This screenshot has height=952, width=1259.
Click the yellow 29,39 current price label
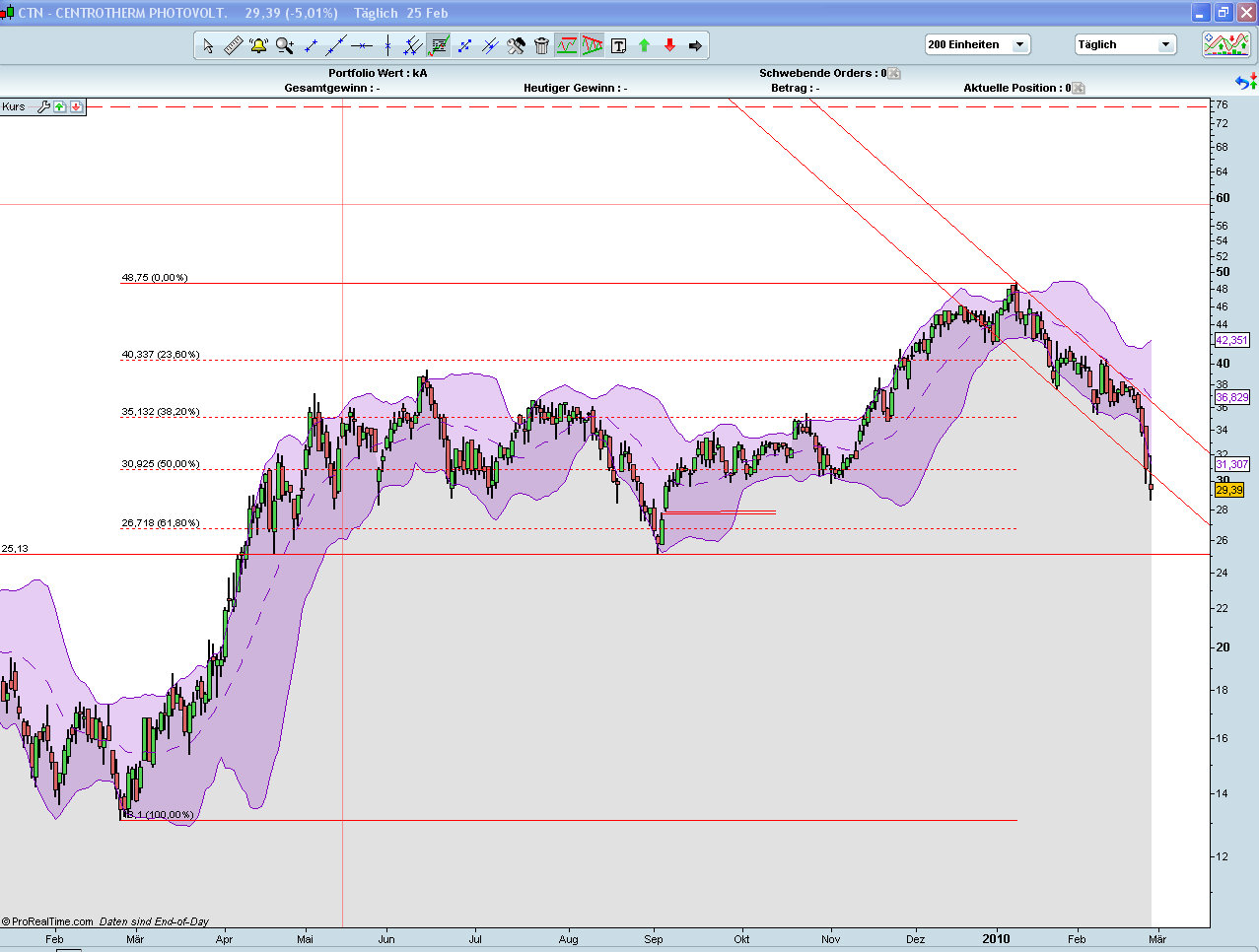[x=1229, y=490]
